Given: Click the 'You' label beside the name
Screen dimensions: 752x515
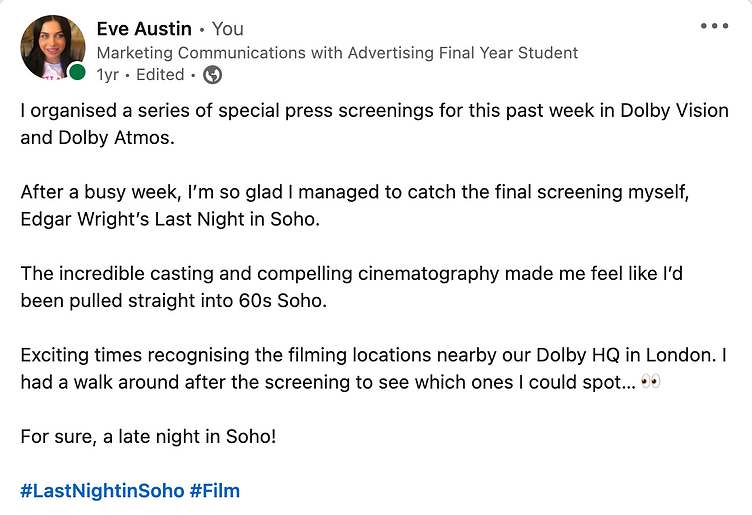Looking at the screenshot, I should click(228, 29).
